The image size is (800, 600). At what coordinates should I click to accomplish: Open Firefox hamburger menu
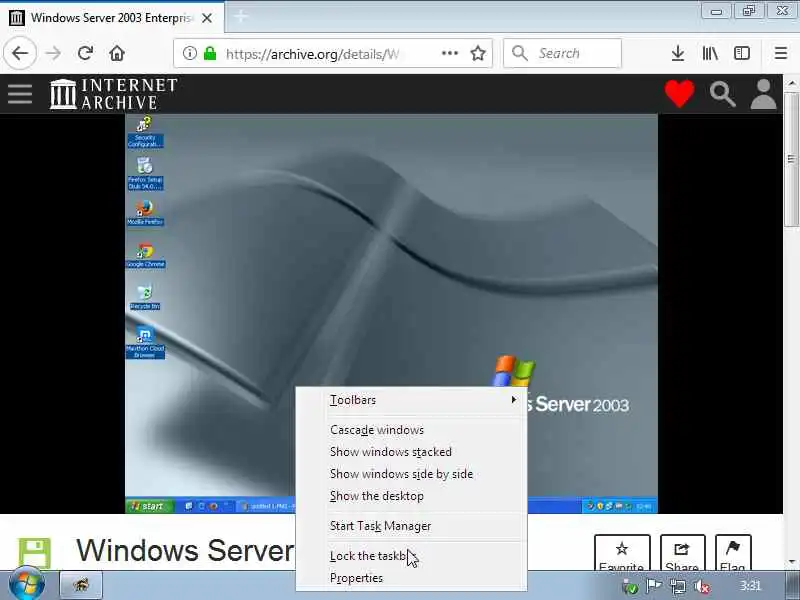coord(781,53)
